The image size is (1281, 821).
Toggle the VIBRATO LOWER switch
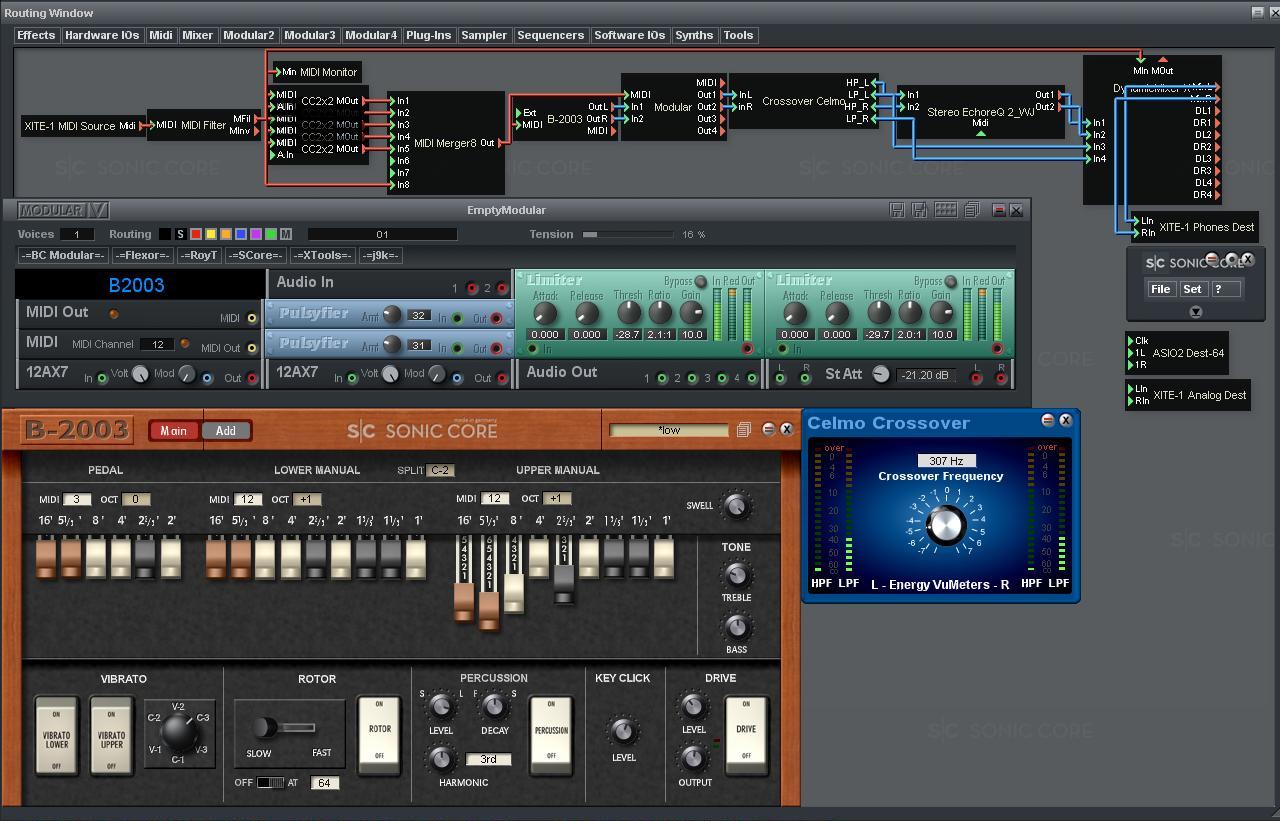(x=56, y=736)
